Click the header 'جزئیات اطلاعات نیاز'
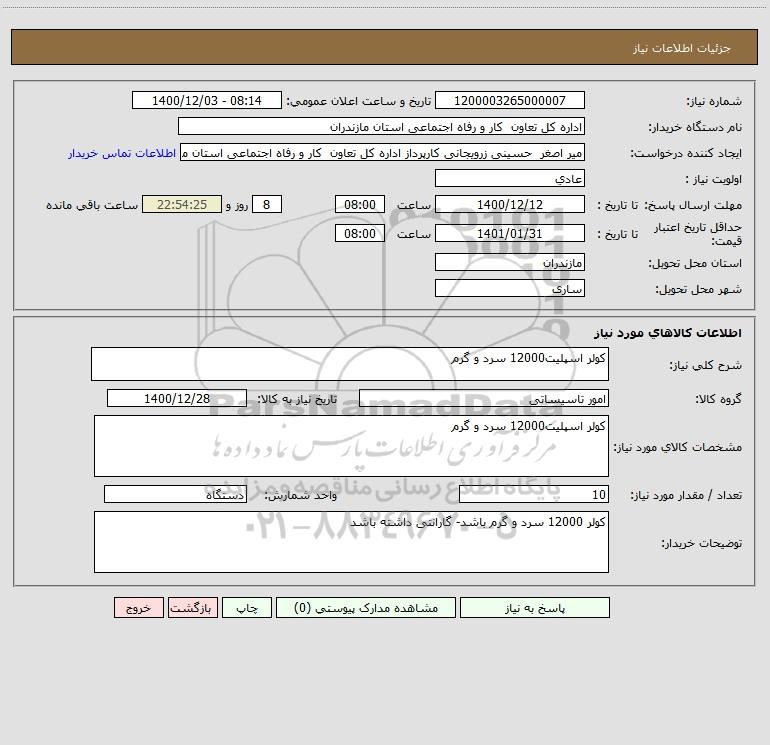770x745 pixels. click(682, 48)
